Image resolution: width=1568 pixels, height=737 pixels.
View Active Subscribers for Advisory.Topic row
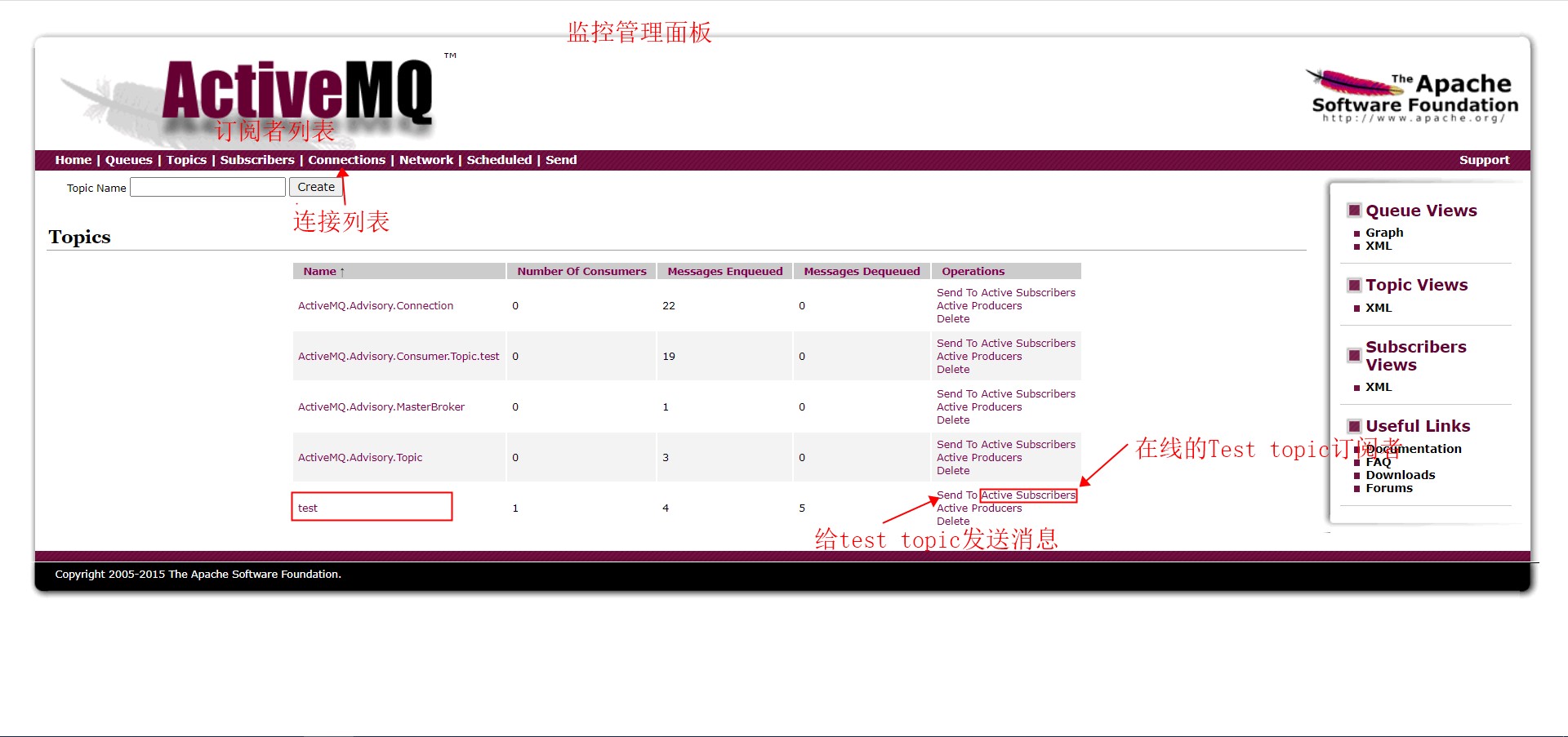(1028, 444)
